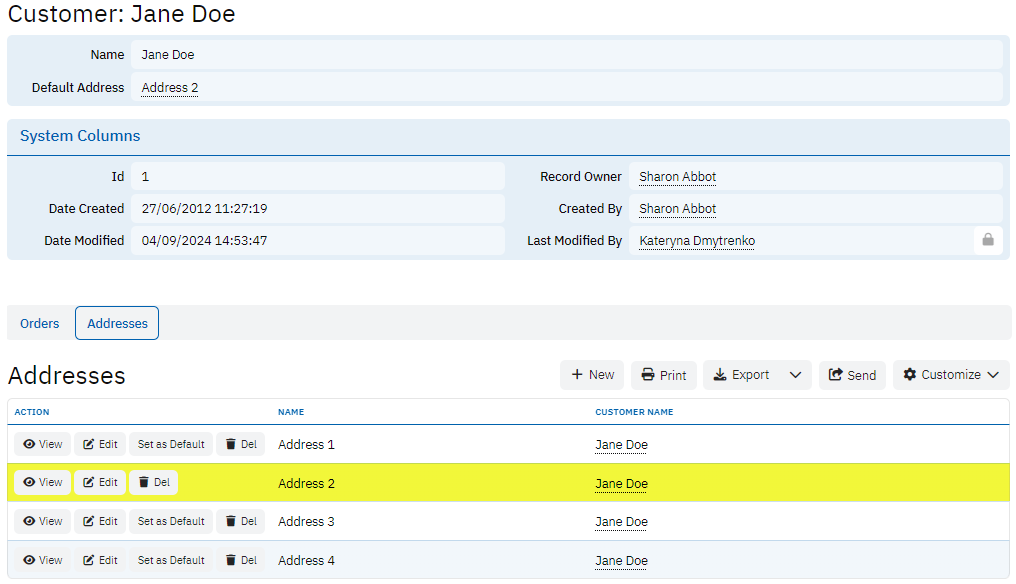Open the Export dropdown arrow

pyautogui.click(x=795, y=375)
